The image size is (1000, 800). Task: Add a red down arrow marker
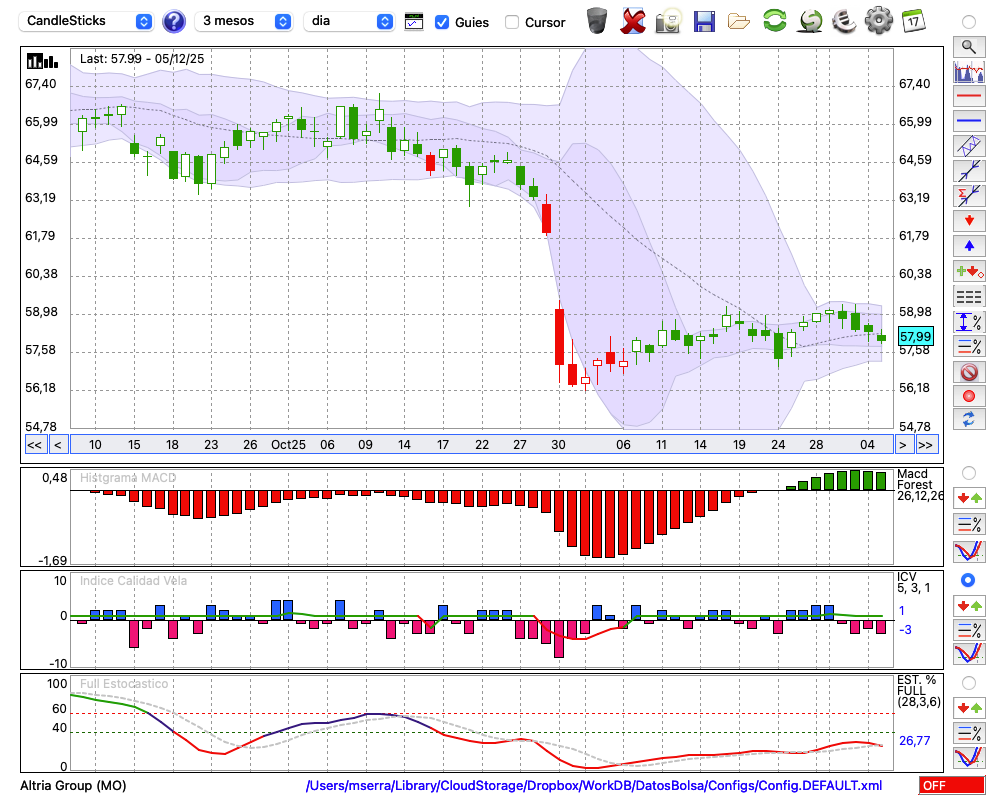969,221
